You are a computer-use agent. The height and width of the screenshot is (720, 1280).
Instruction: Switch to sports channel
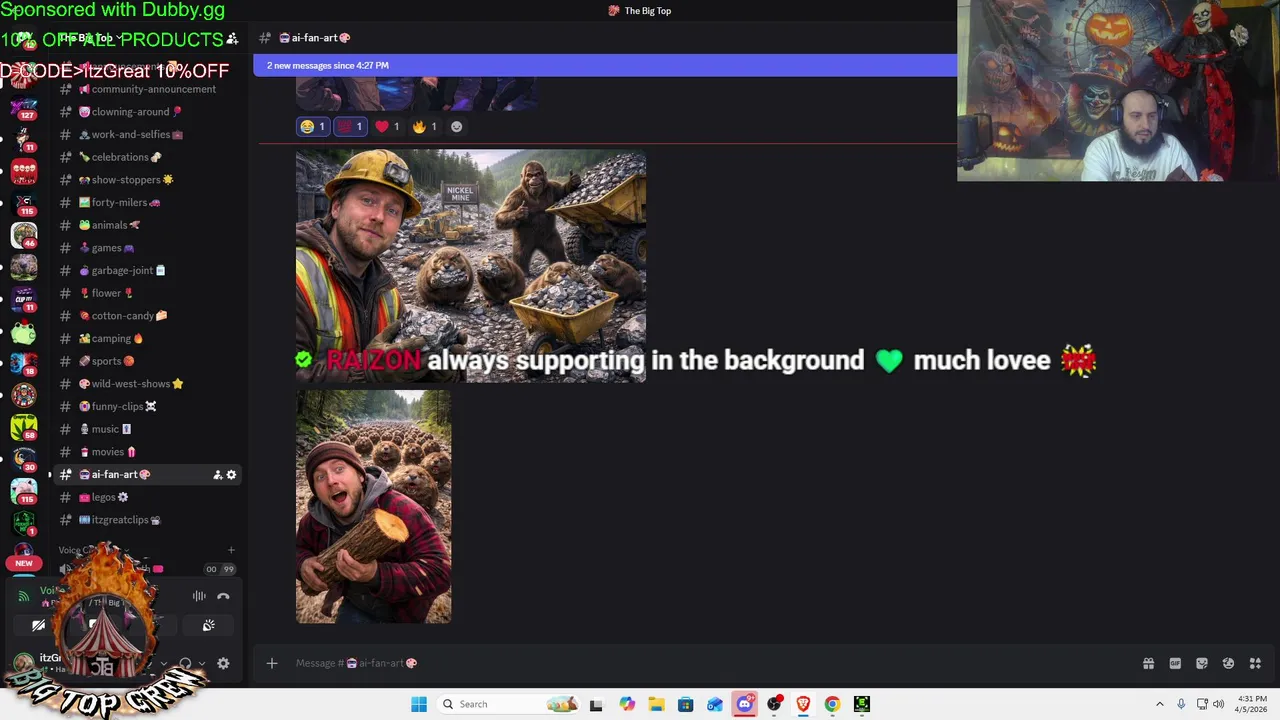(x=148, y=361)
